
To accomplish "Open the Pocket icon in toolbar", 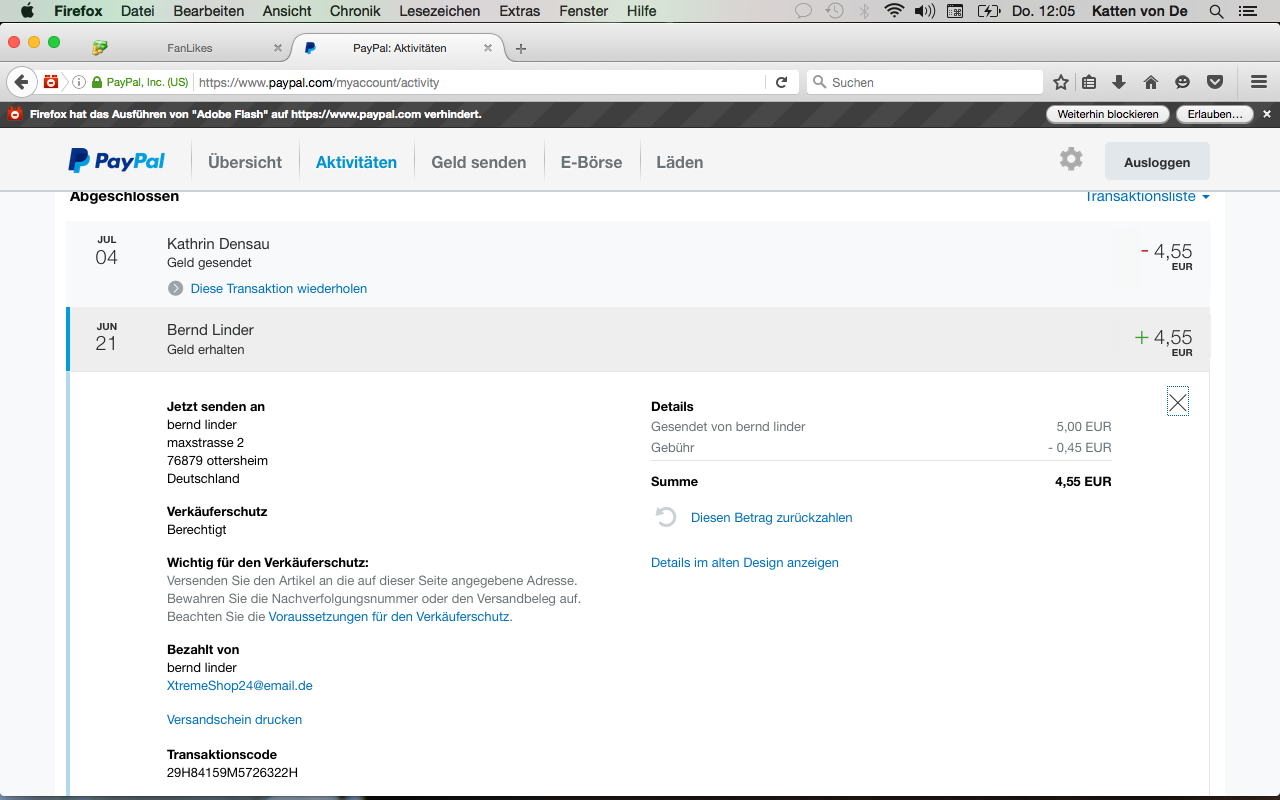I will (x=1215, y=82).
